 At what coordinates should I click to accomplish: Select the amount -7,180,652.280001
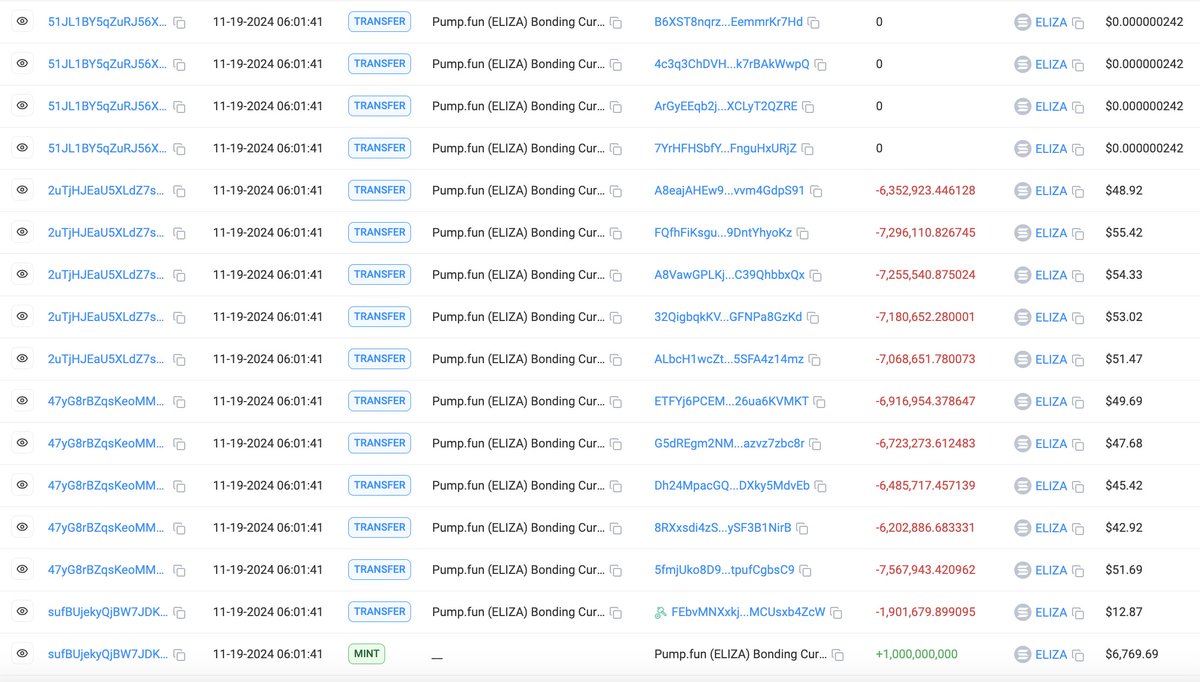925,317
